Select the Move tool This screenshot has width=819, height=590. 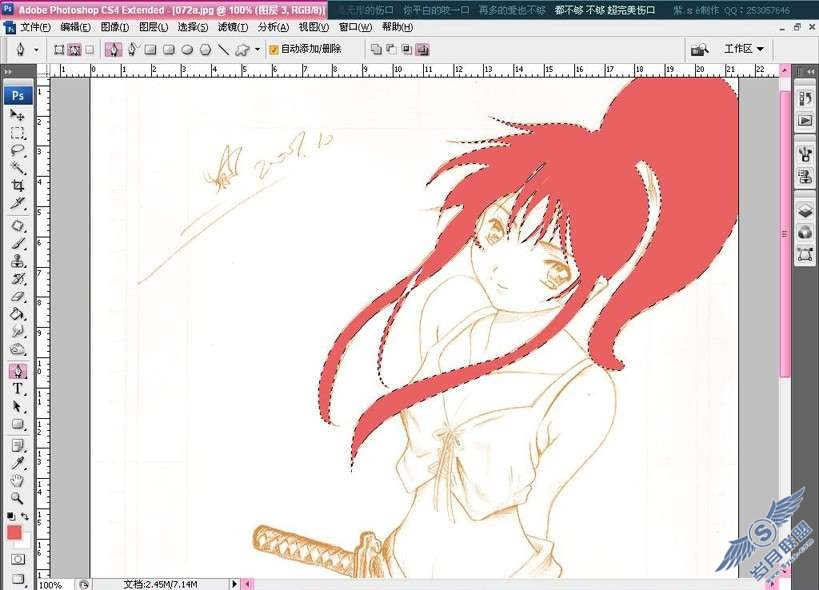tap(17, 114)
